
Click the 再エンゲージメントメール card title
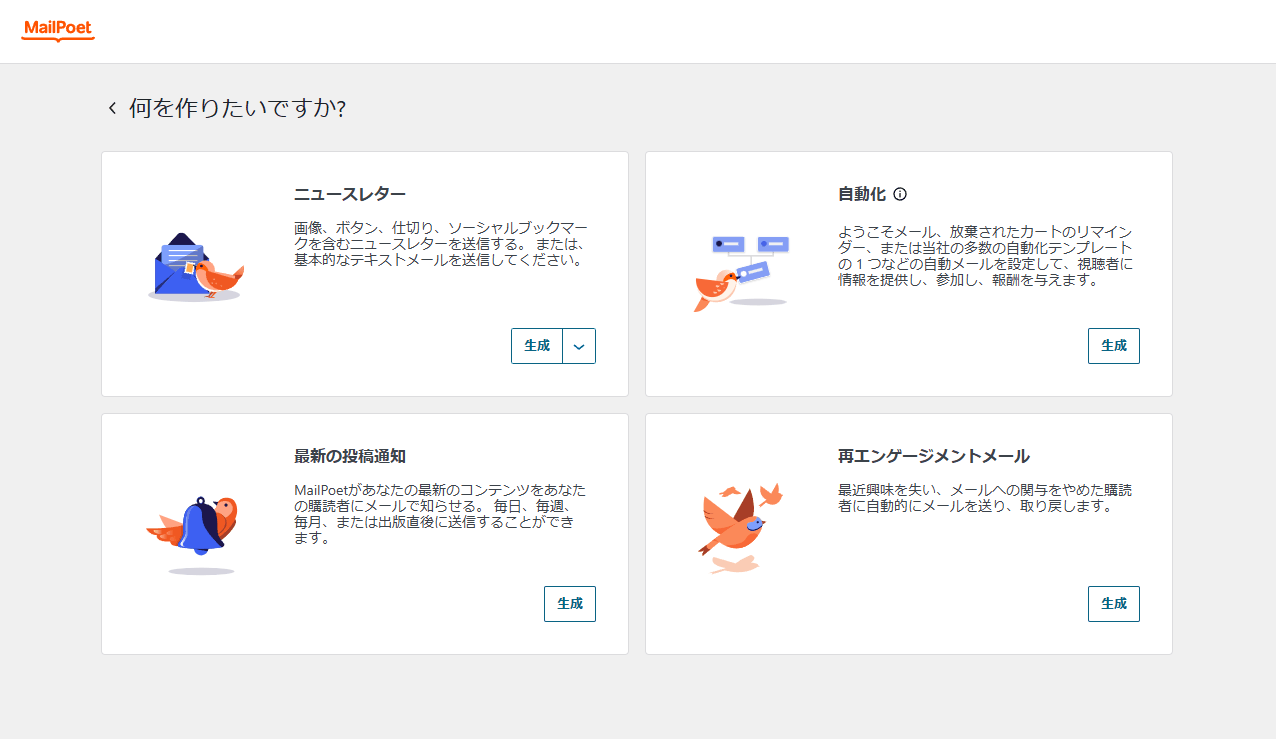934,456
